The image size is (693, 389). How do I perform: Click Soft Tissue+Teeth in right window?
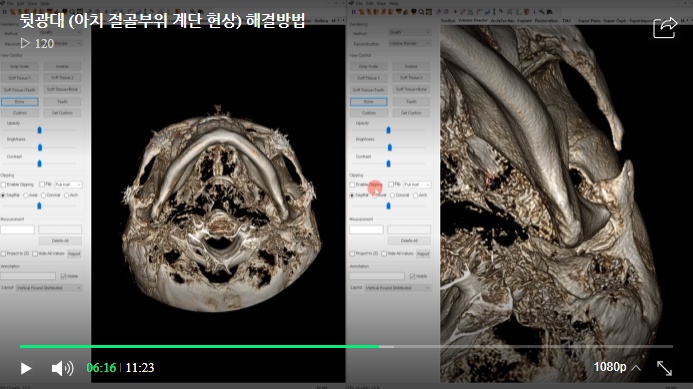point(369,90)
